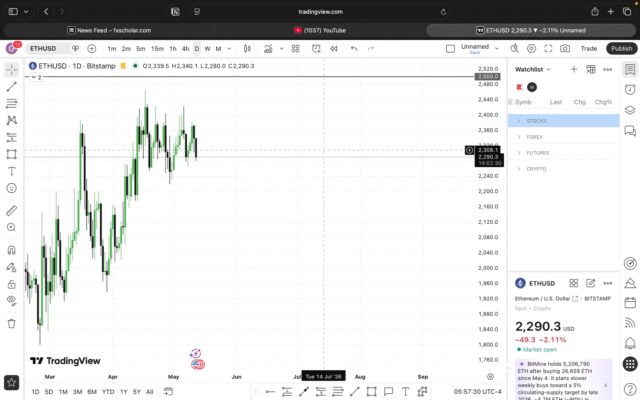640x400 pixels.
Task: Select the rectangle shape tool in left sidebar
Action: (x=11, y=154)
